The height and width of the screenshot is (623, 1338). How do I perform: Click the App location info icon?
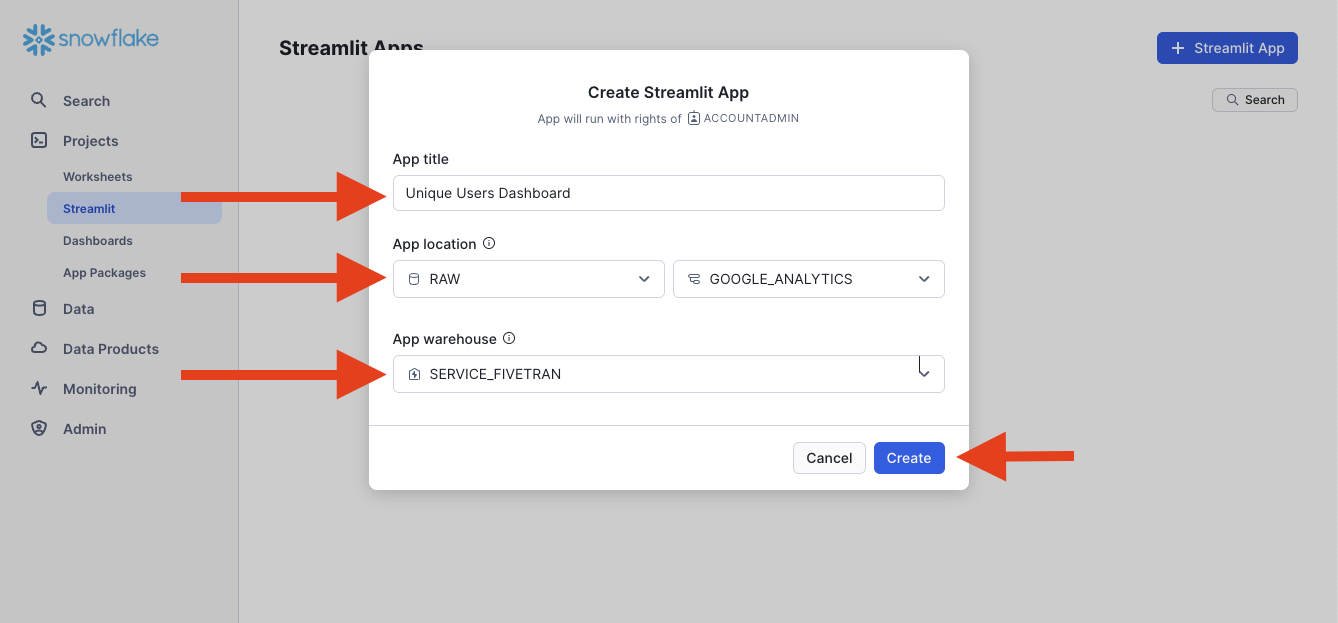point(489,243)
